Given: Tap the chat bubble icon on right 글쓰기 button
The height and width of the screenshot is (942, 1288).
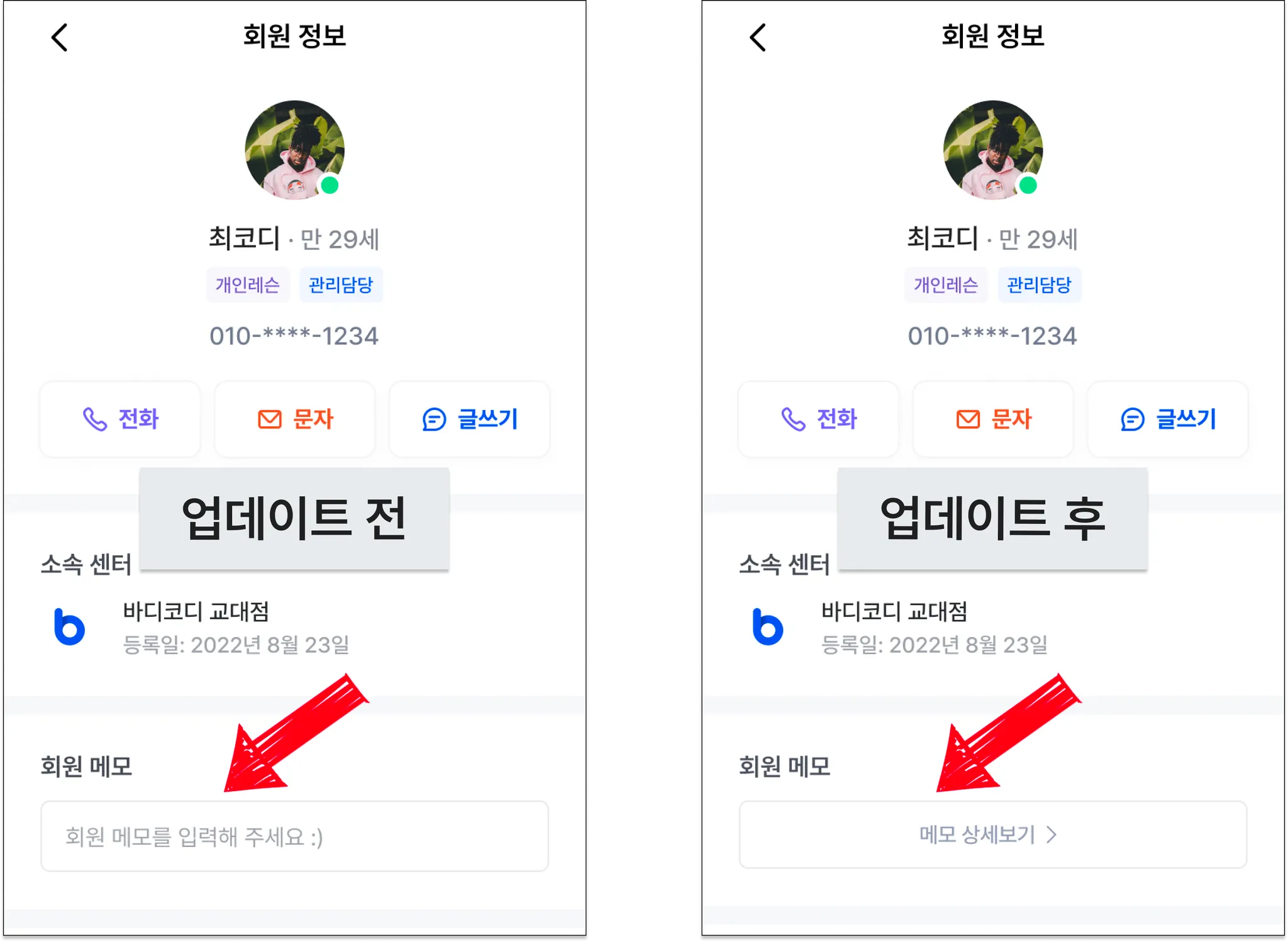Looking at the screenshot, I should pyautogui.click(x=1132, y=419).
